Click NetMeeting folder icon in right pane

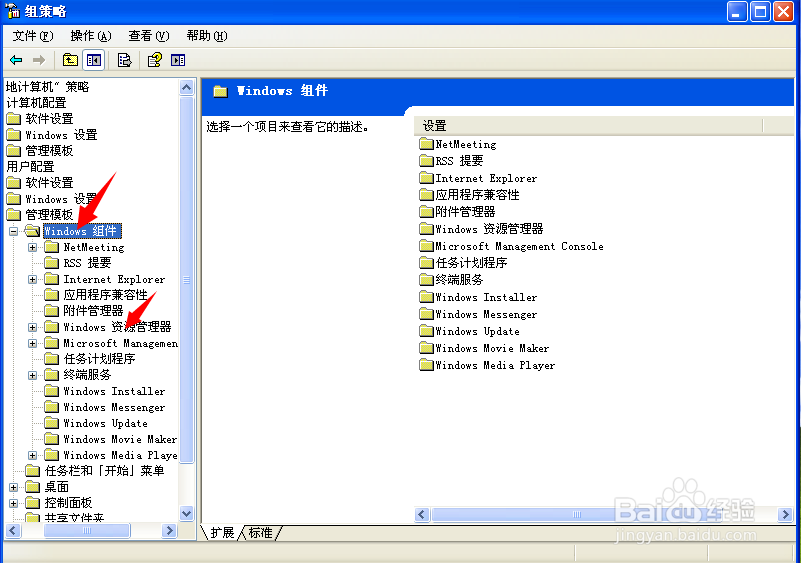426,144
